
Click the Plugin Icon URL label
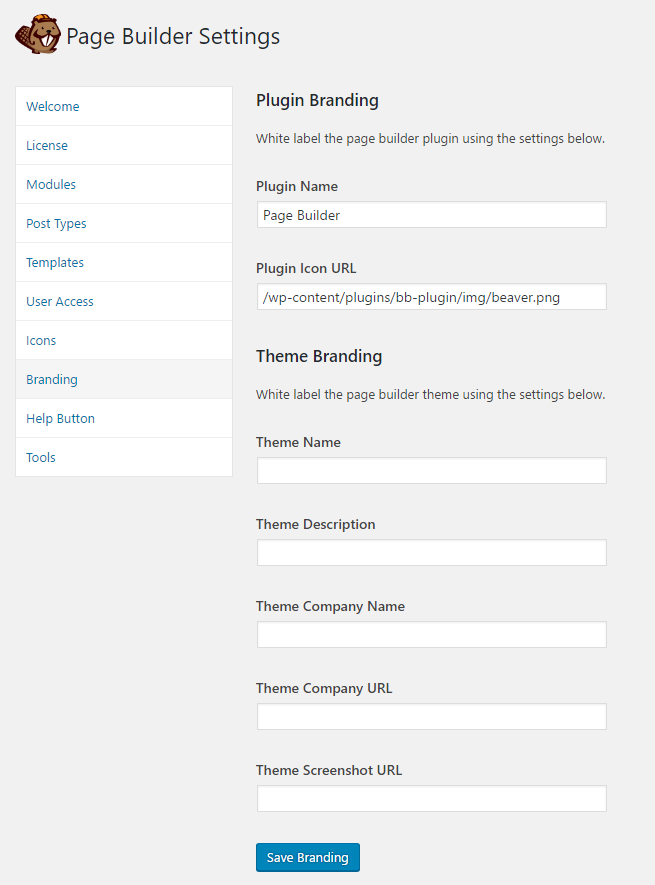pyautogui.click(x=306, y=268)
